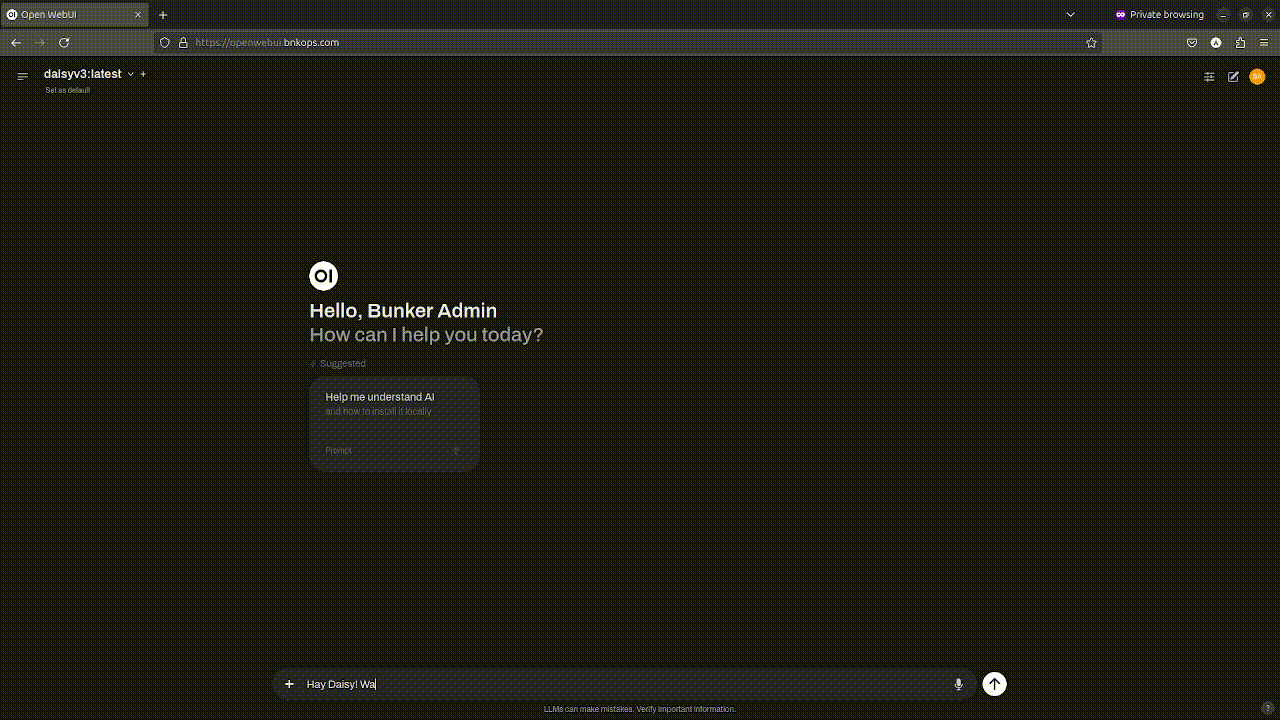The image size is (1280, 720).
Task: Open the orange user profile avatar
Action: tap(1257, 76)
